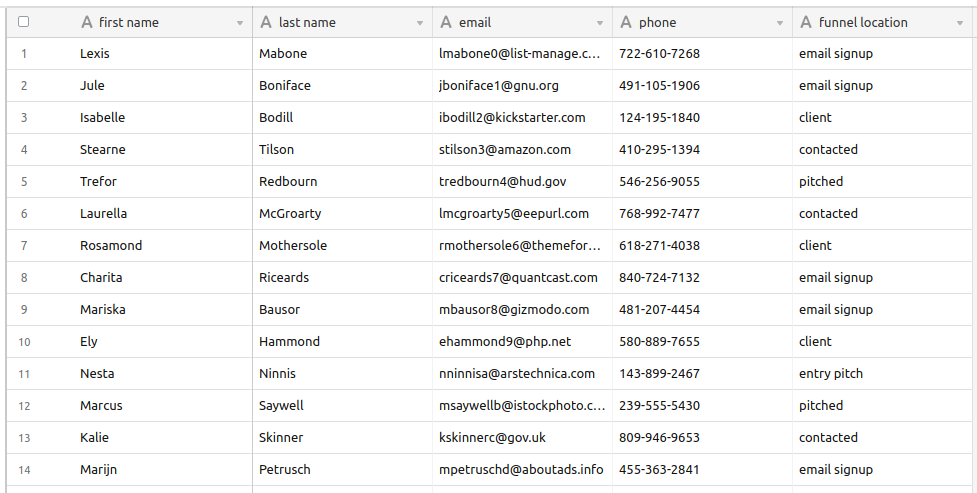The image size is (977, 493).
Task: Expand the email column options arrow
Action: click(600, 23)
